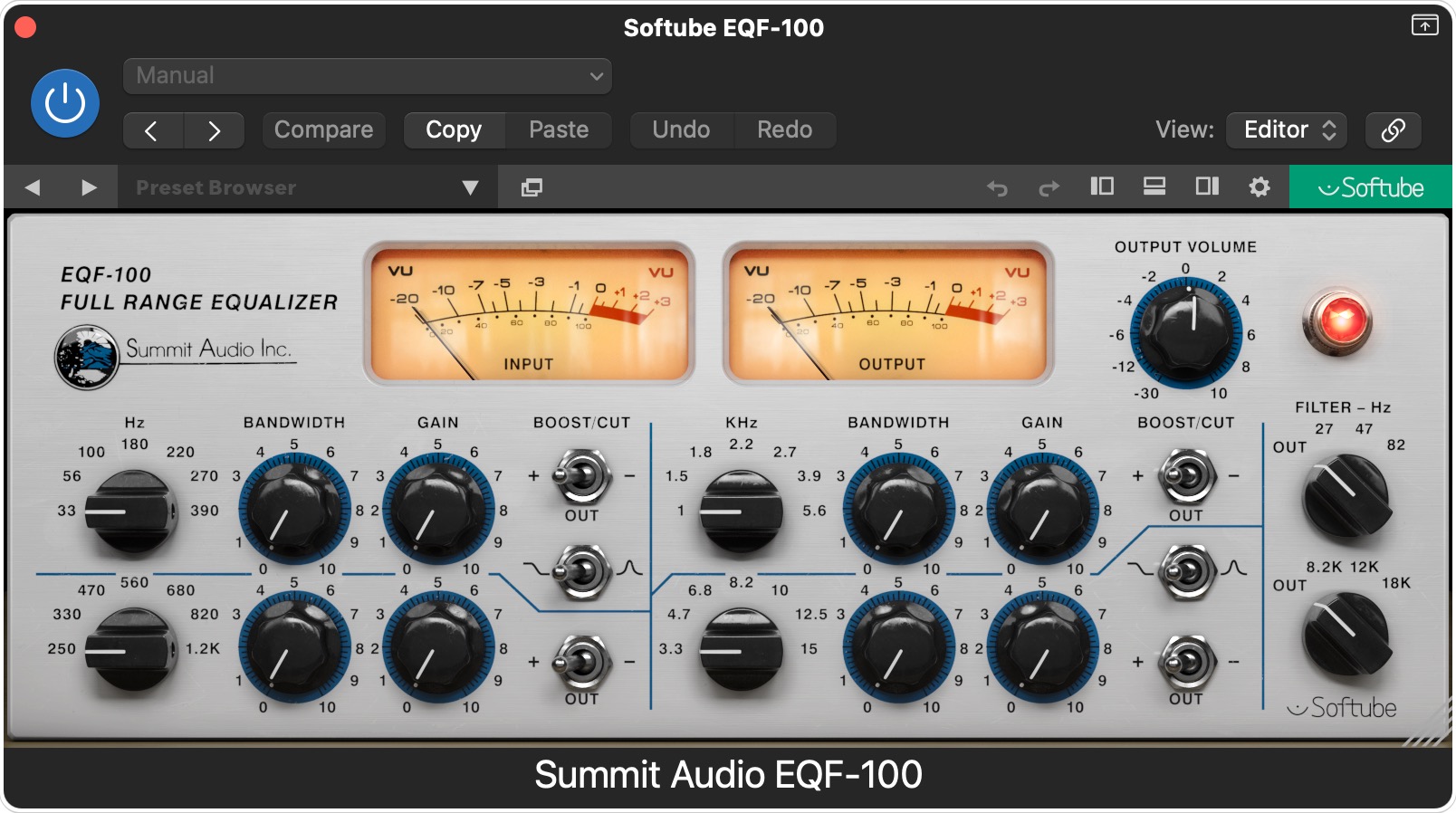Viewport: 1456px width, 813px height.
Task: Flip the lower Boost/Cut switch in KHz section
Action: tap(1186, 661)
